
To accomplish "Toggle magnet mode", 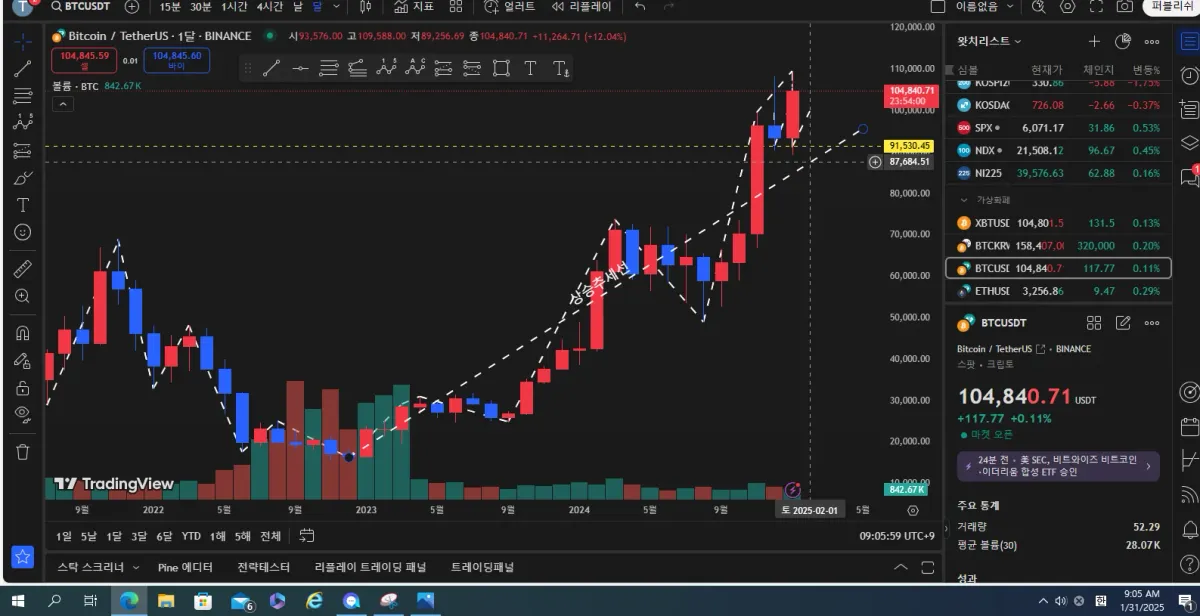I will pyautogui.click(x=22, y=333).
